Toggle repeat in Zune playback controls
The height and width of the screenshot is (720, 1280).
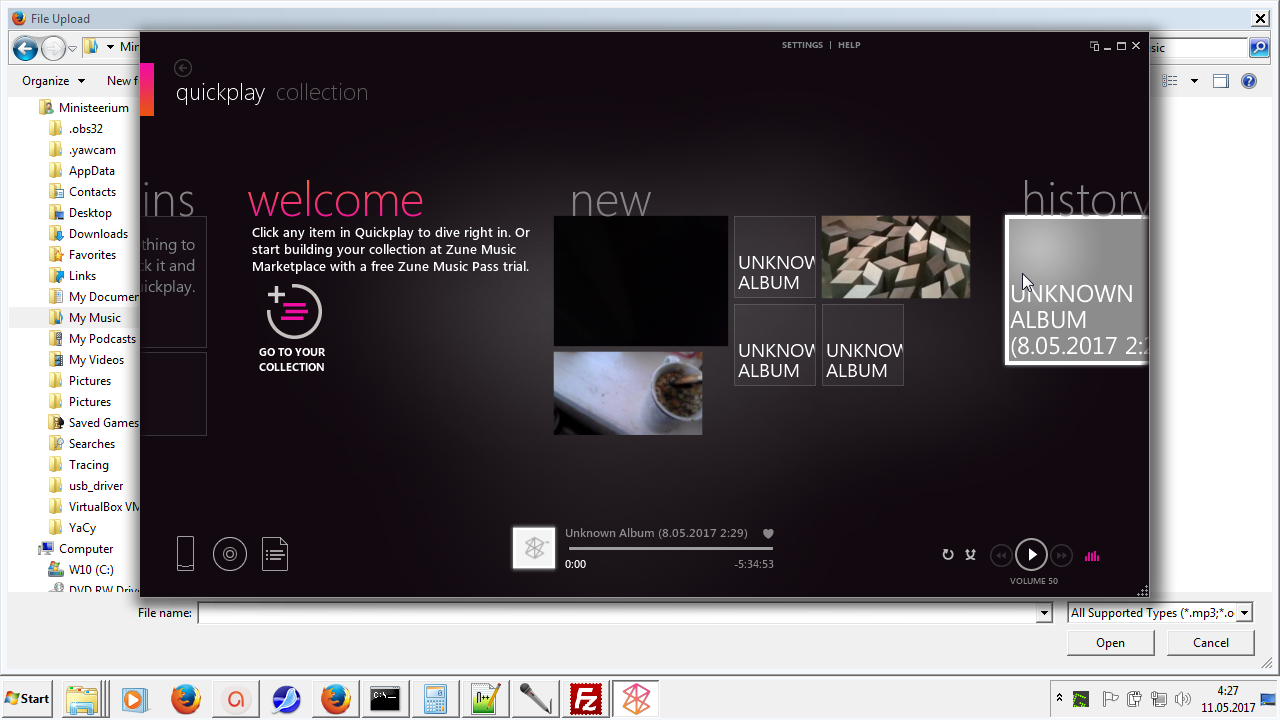tap(948, 554)
